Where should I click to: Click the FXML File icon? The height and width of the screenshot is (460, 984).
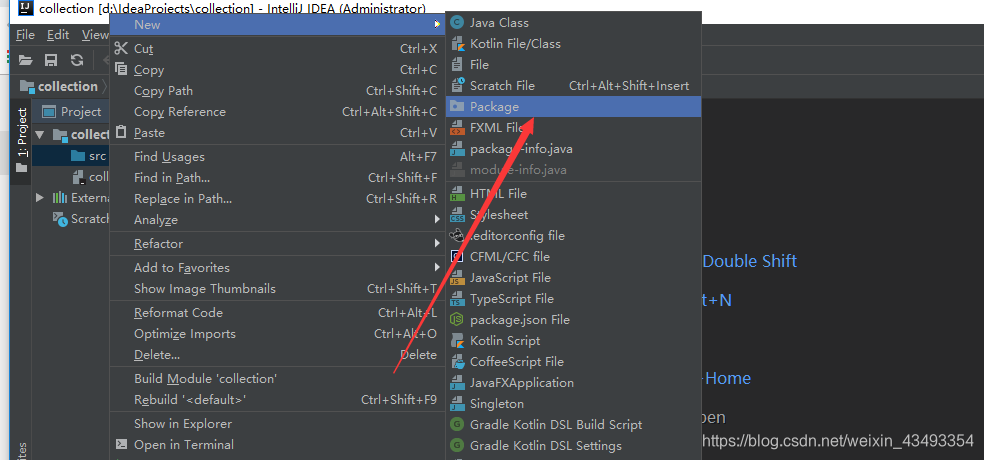coord(457,128)
